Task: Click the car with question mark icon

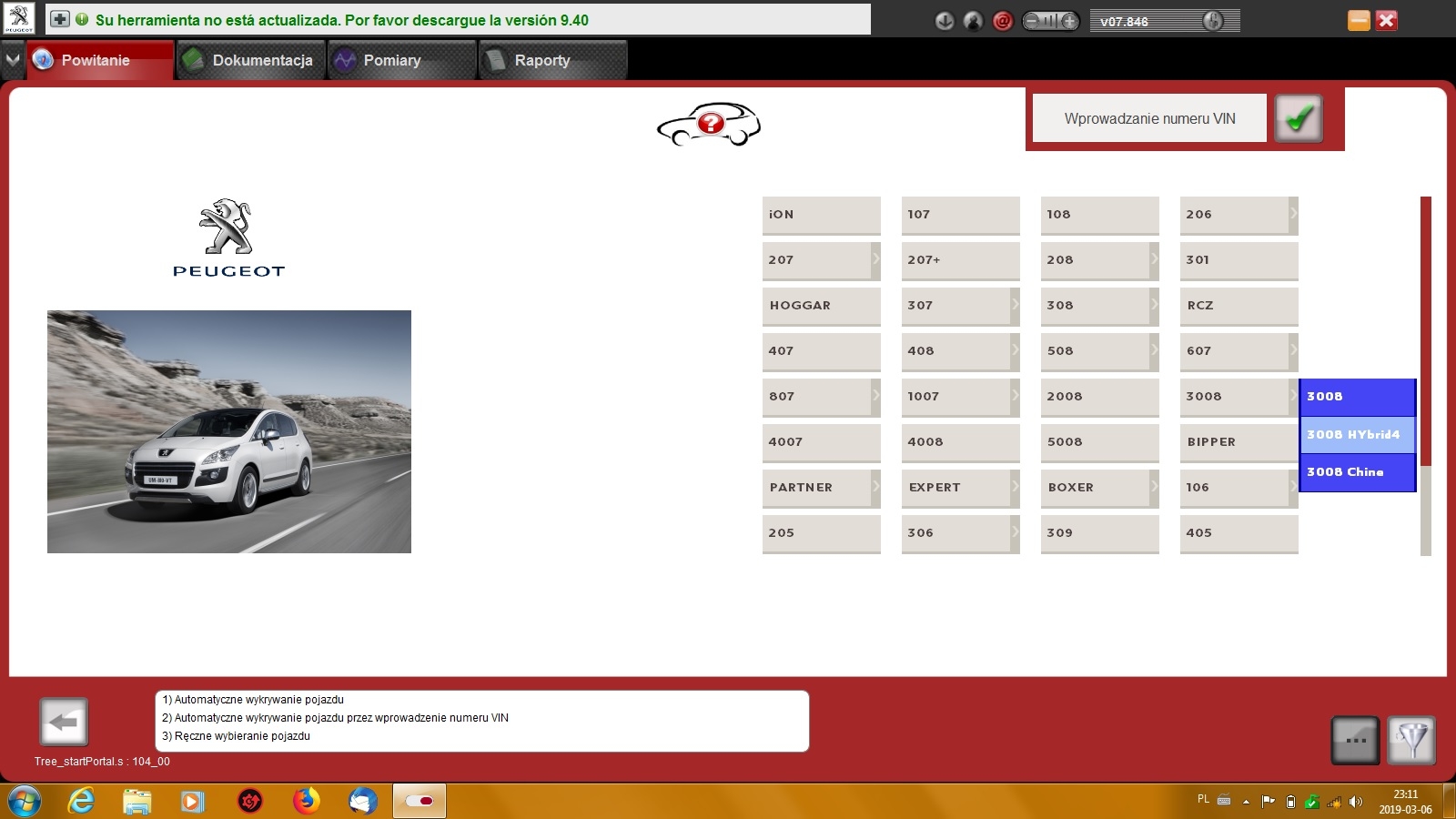Action: pyautogui.click(x=709, y=124)
